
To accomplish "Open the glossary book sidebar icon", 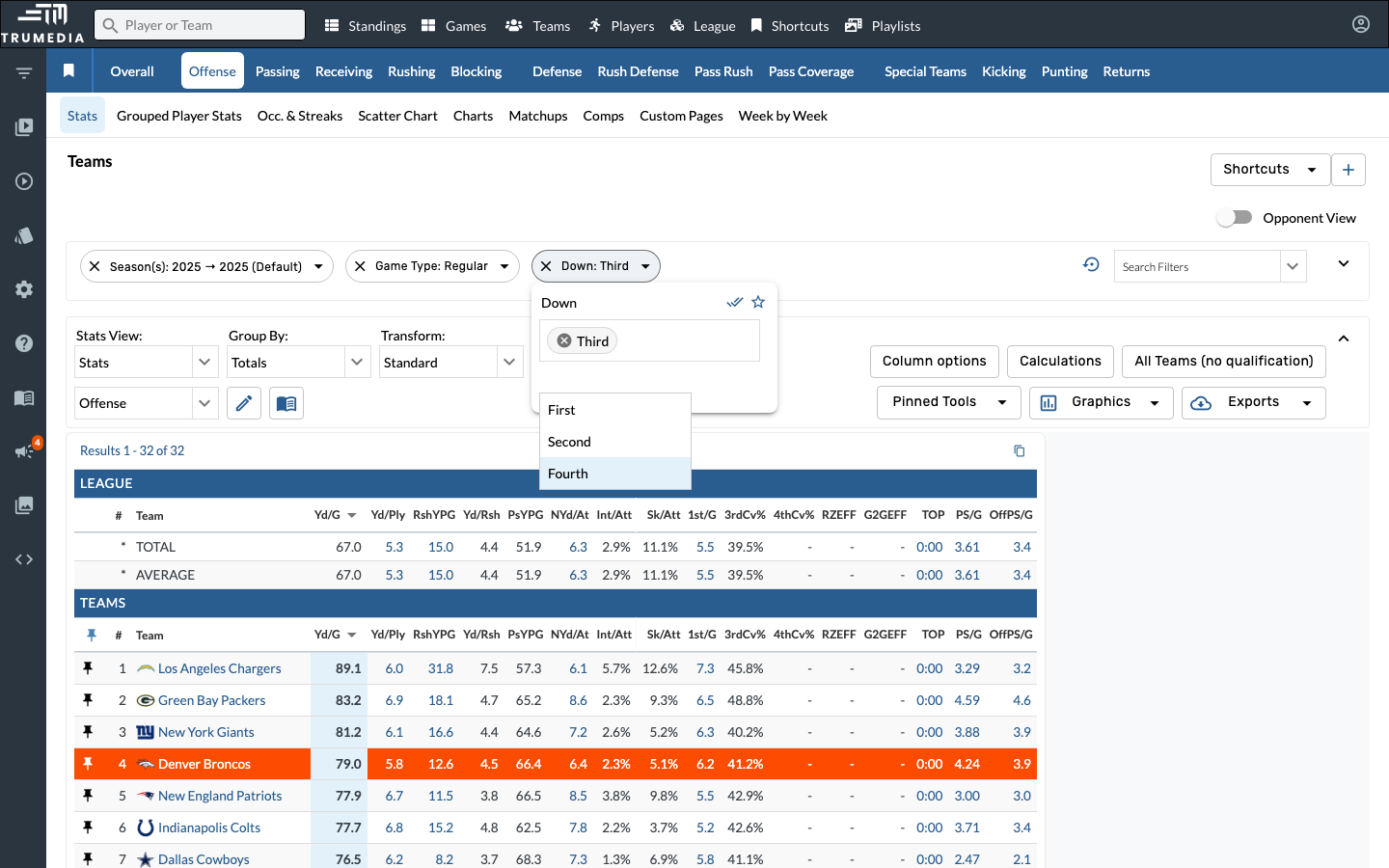I will click(24, 397).
